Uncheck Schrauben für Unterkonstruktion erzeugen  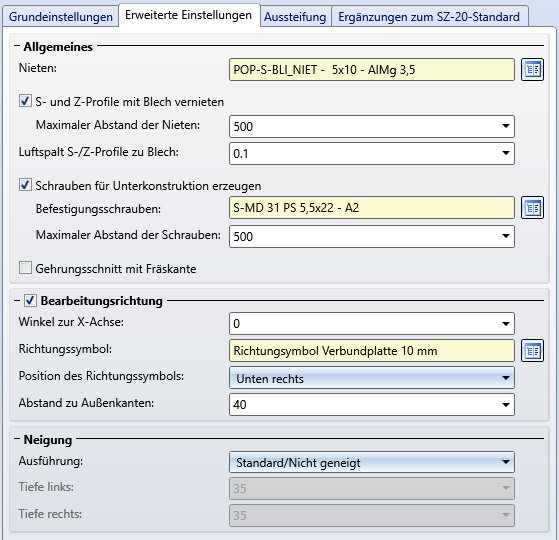[25, 185]
